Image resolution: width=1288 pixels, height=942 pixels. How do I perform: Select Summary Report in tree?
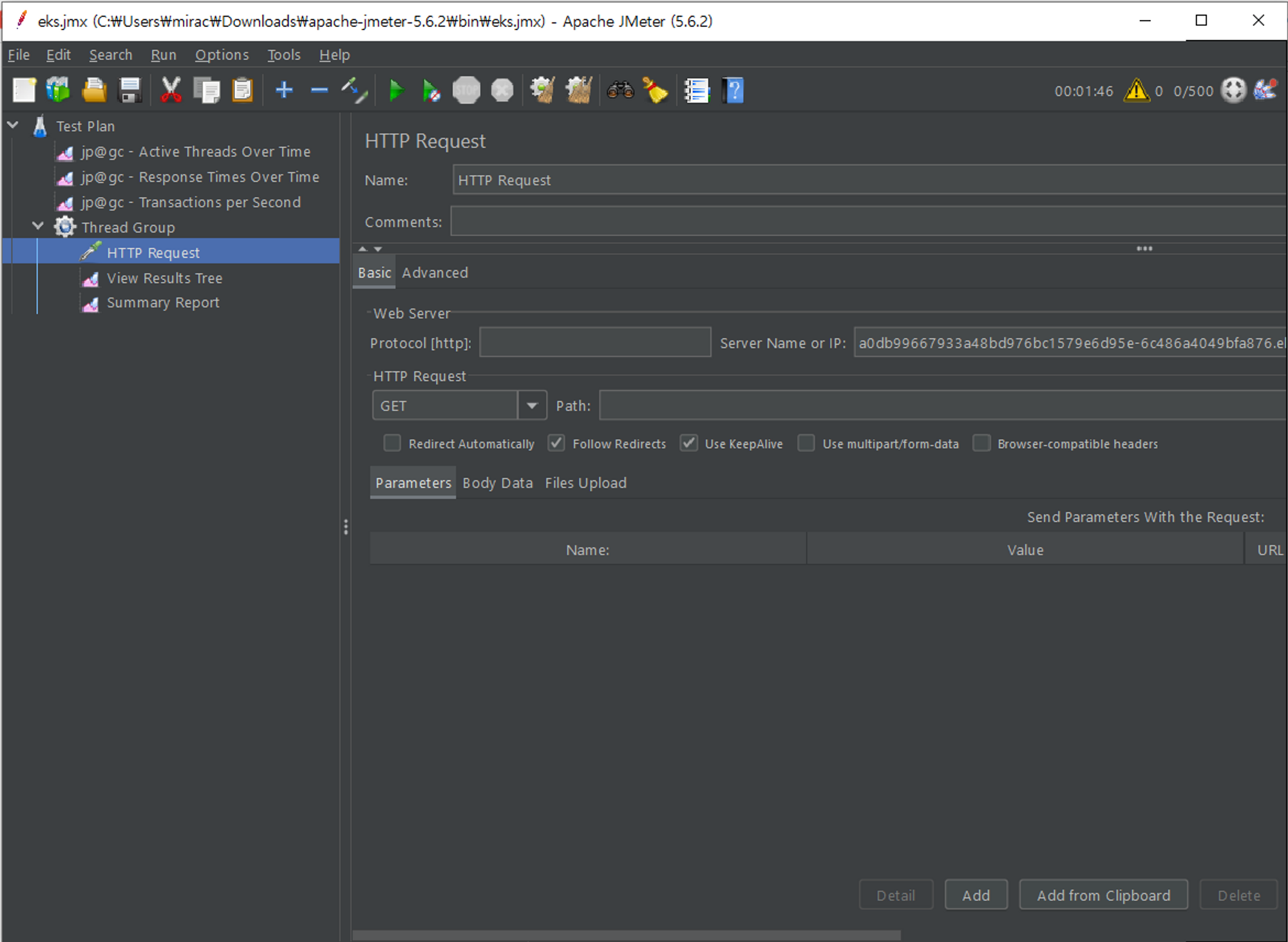click(x=163, y=303)
